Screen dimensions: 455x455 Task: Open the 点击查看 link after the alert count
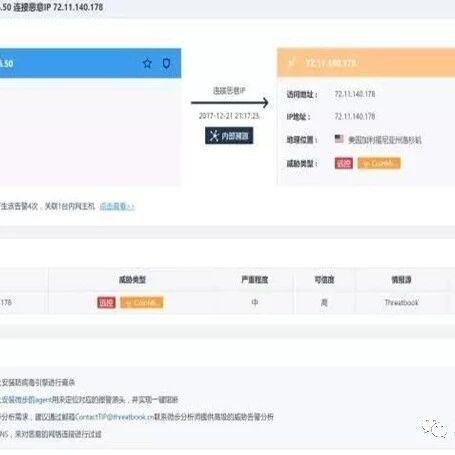(117, 206)
